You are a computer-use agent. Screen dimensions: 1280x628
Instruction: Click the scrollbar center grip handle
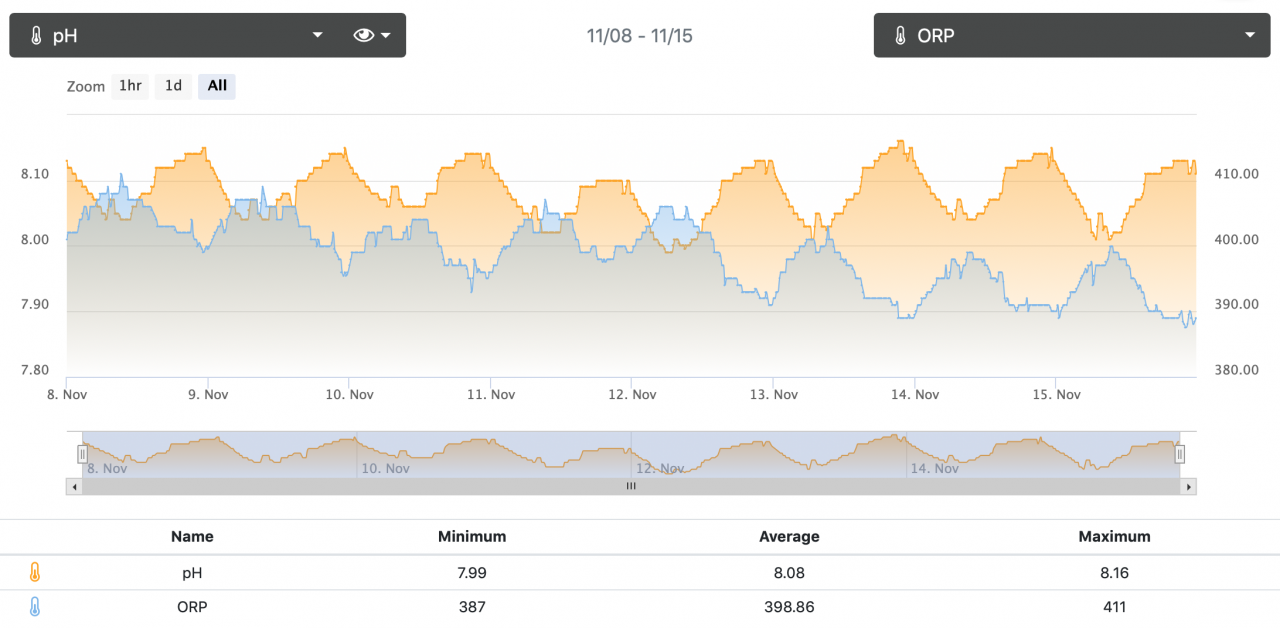click(631, 487)
